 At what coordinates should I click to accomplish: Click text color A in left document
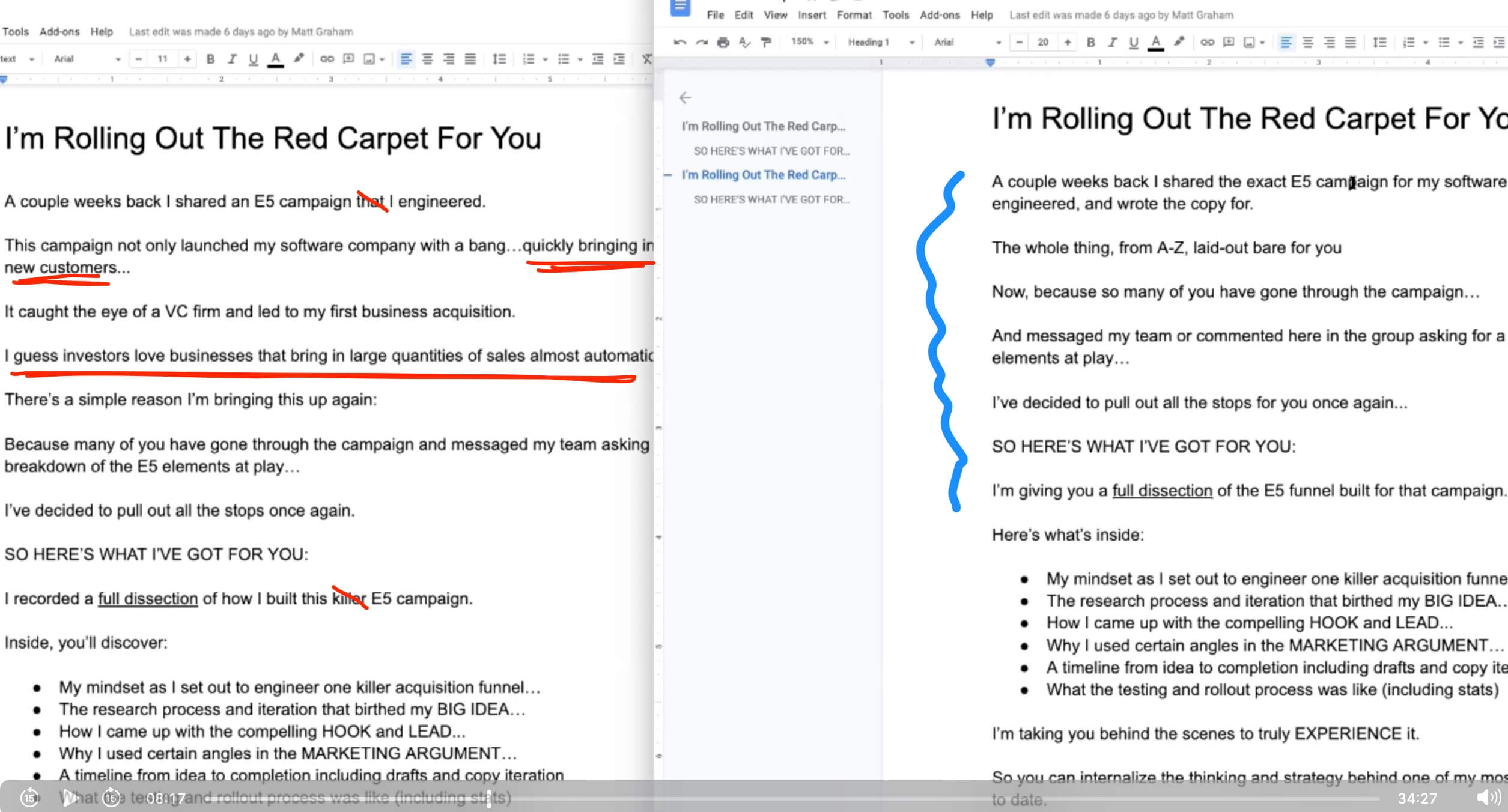pyautogui.click(x=275, y=59)
